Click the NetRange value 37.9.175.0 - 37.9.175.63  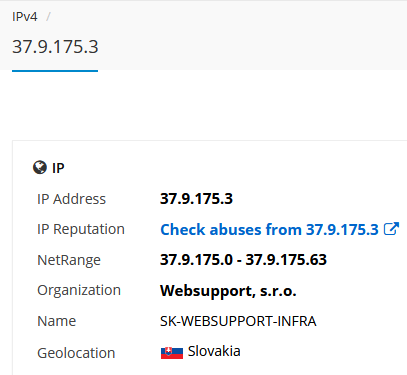[243, 260]
